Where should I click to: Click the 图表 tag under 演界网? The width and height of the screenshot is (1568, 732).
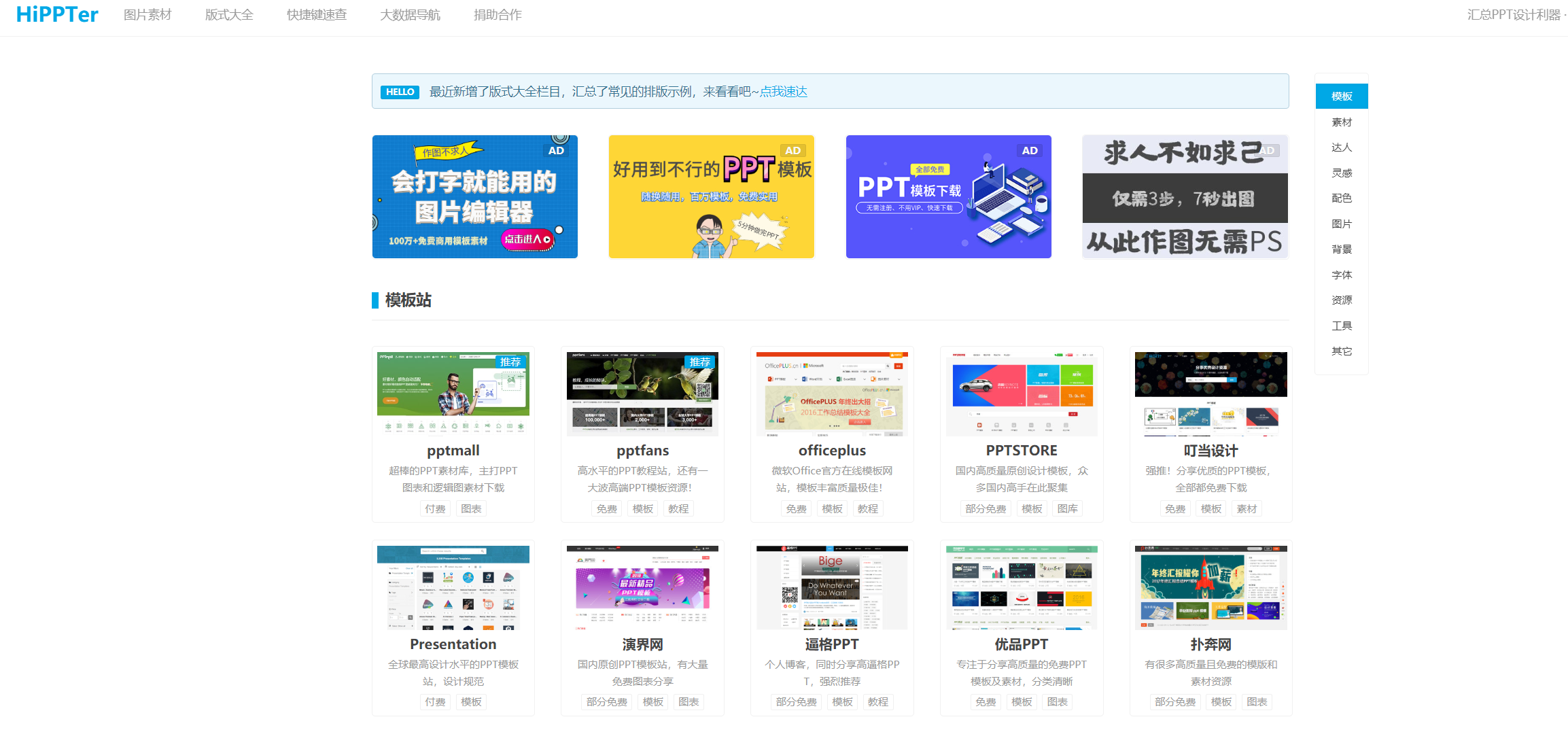pyautogui.click(x=689, y=702)
